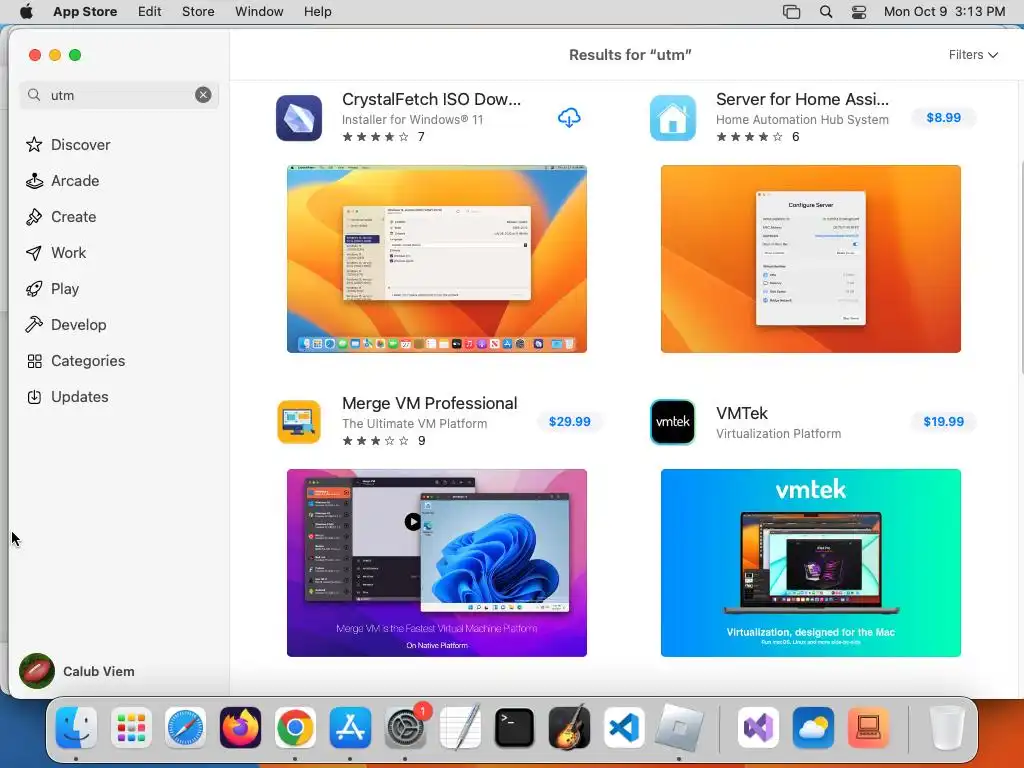Click the App Store Dock icon
The image size is (1024, 768).
350,728
